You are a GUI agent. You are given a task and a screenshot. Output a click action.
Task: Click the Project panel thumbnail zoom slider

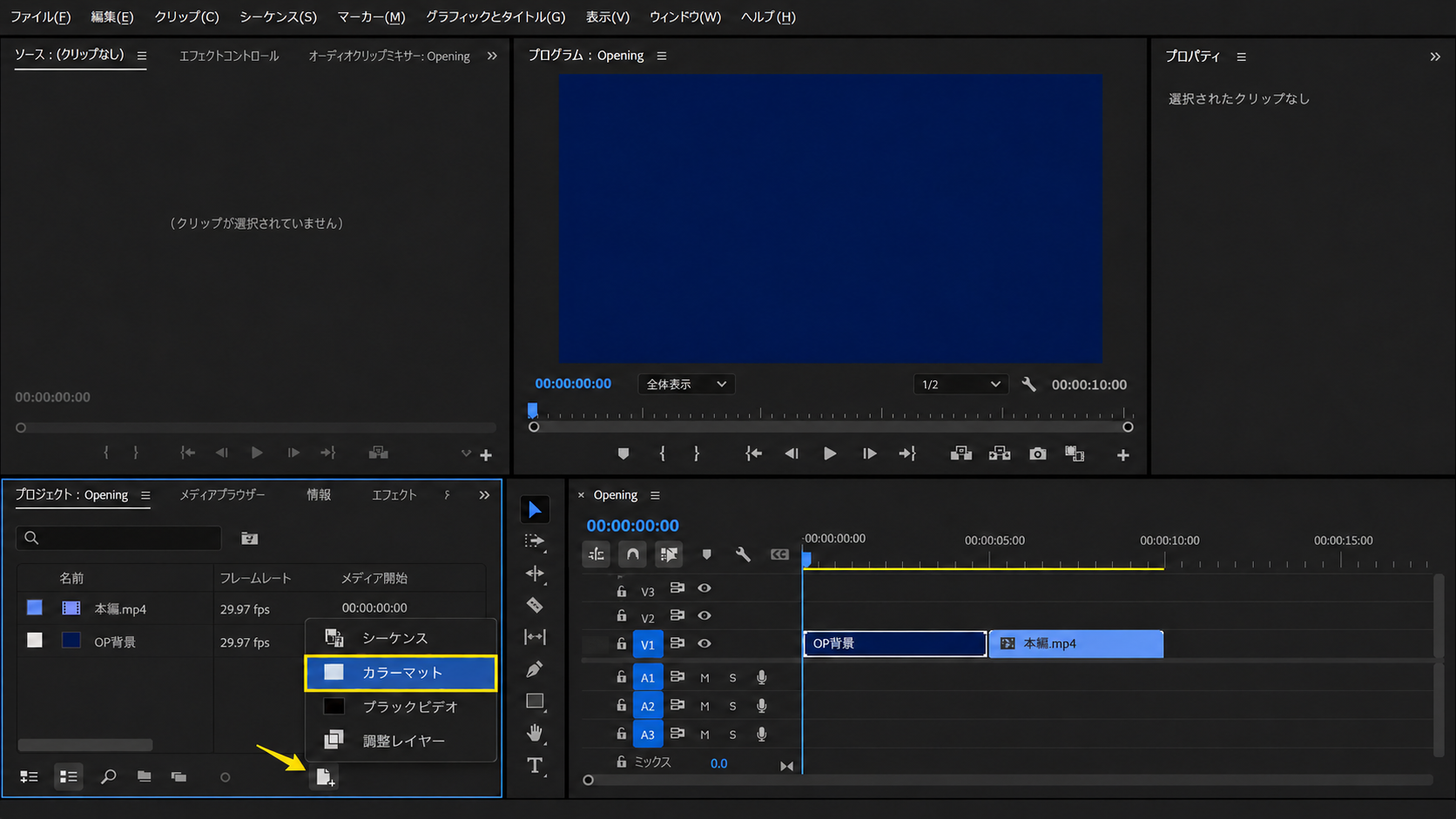click(225, 777)
